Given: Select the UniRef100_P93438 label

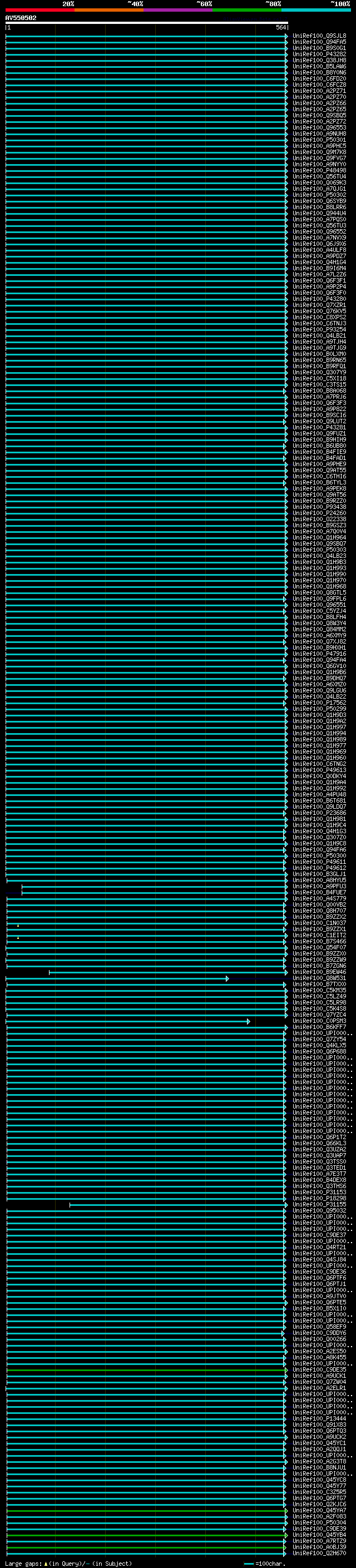Looking at the screenshot, I should tap(319, 506).
